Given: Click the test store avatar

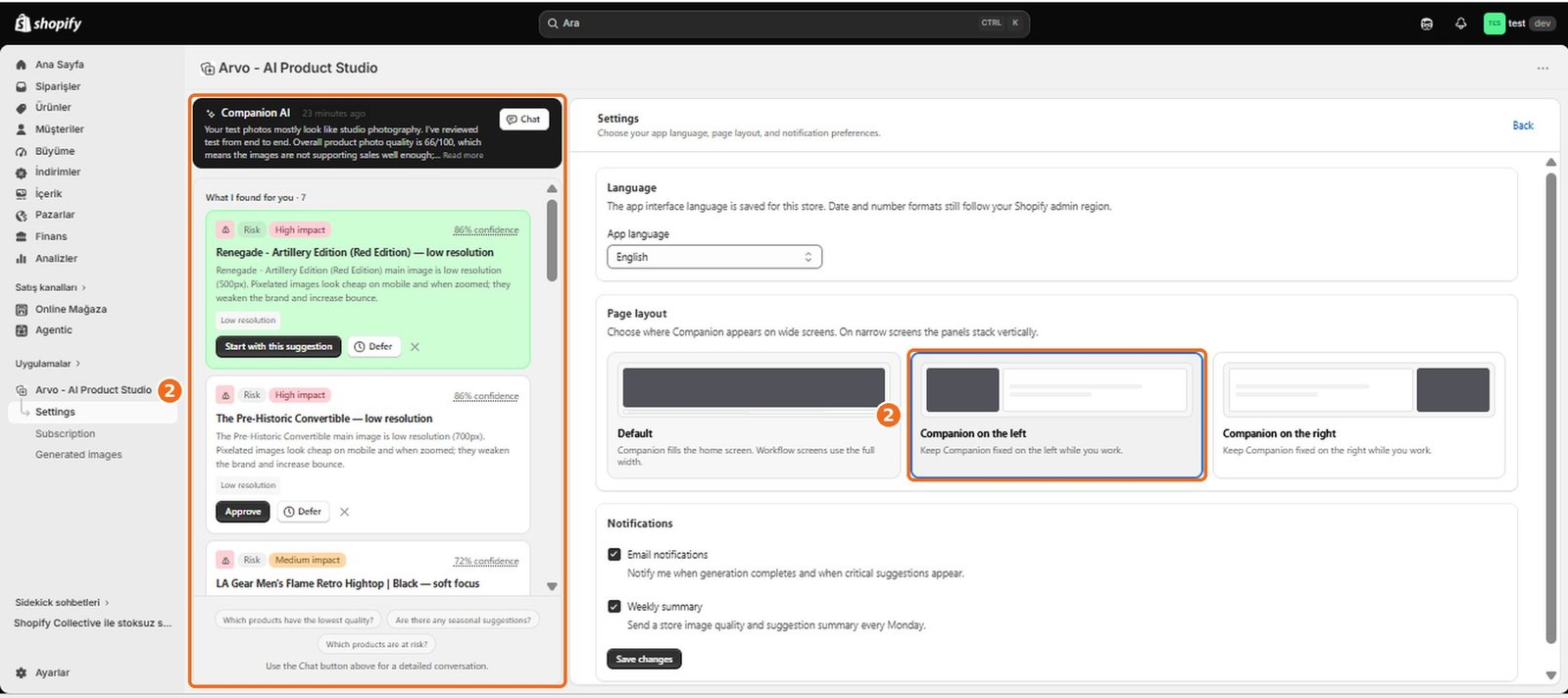Looking at the screenshot, I should tap(1494, 24).
